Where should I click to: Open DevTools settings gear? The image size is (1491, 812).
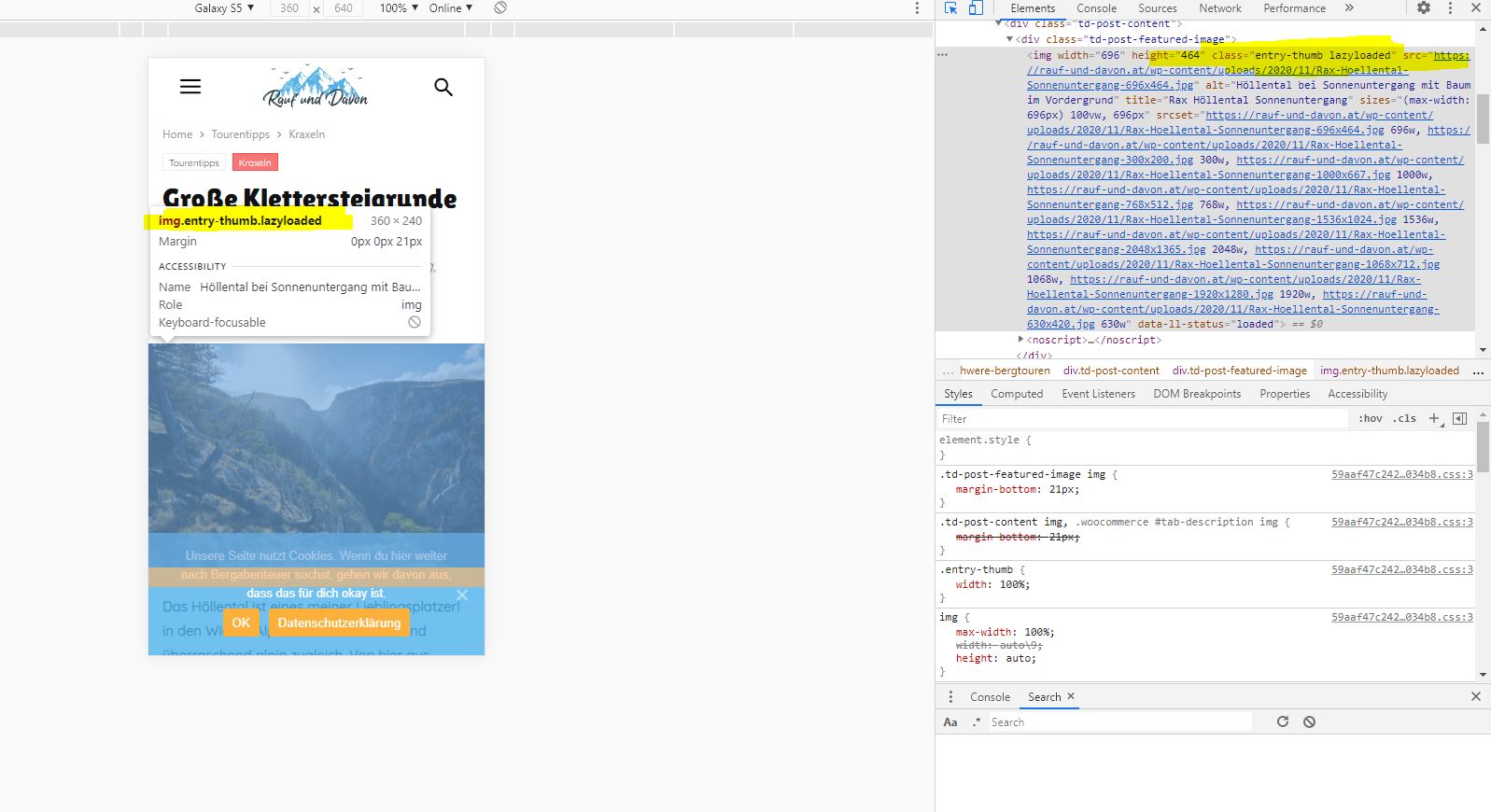pos(1424,7)
